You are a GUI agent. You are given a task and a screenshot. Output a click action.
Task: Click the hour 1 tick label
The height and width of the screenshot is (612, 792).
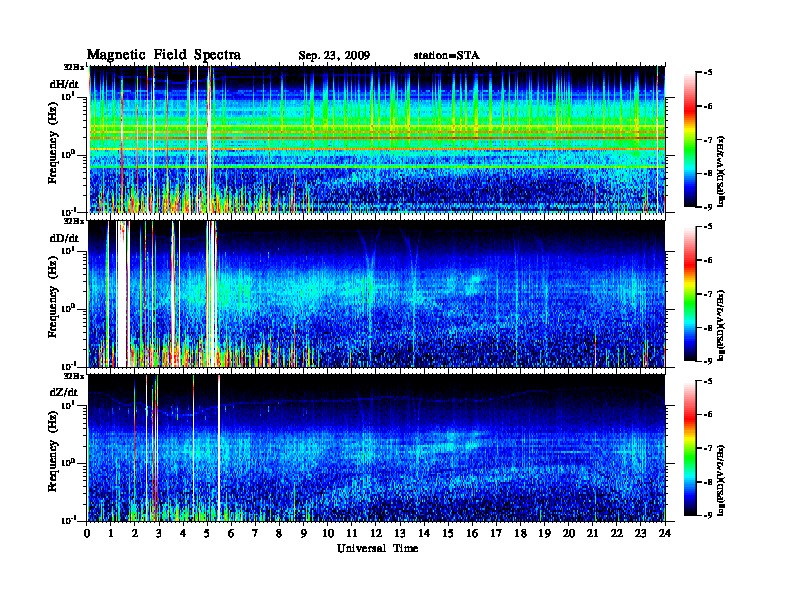pyautogui.click(x=111, y=534)
